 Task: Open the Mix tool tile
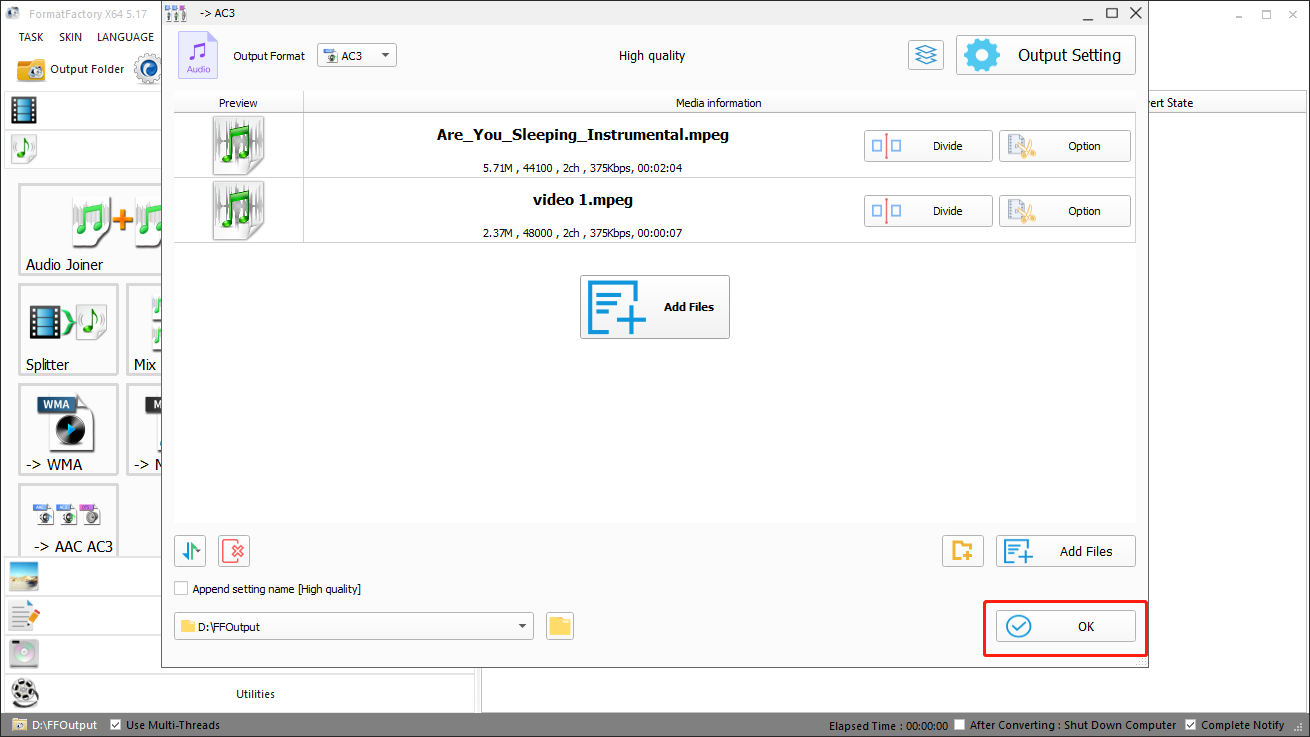click(x=145, y=329)
